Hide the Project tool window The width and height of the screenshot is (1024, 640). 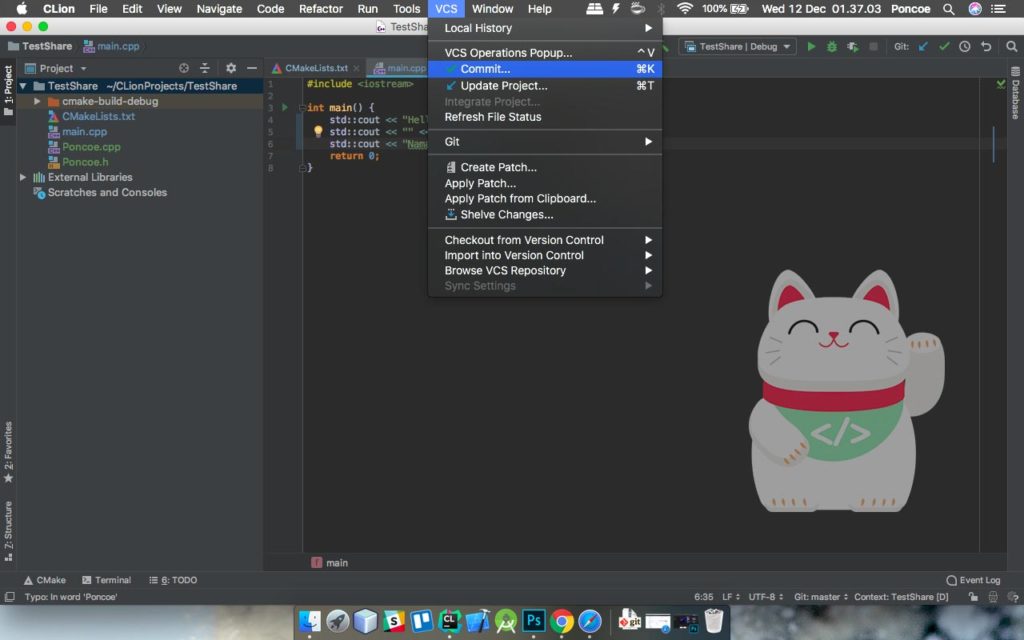pos(251,68)
